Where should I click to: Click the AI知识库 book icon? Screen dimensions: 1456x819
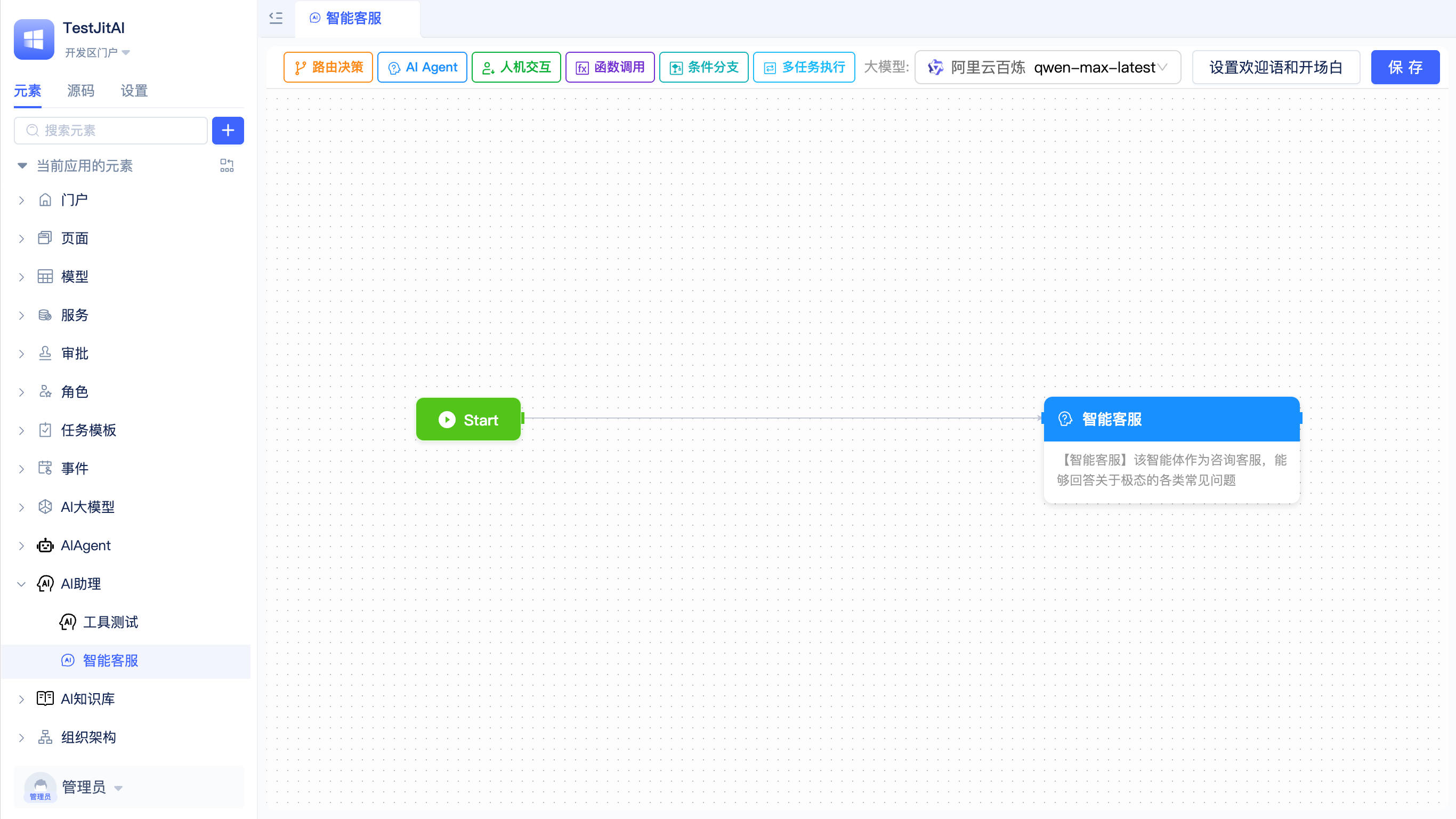click(x=45, y=698)
